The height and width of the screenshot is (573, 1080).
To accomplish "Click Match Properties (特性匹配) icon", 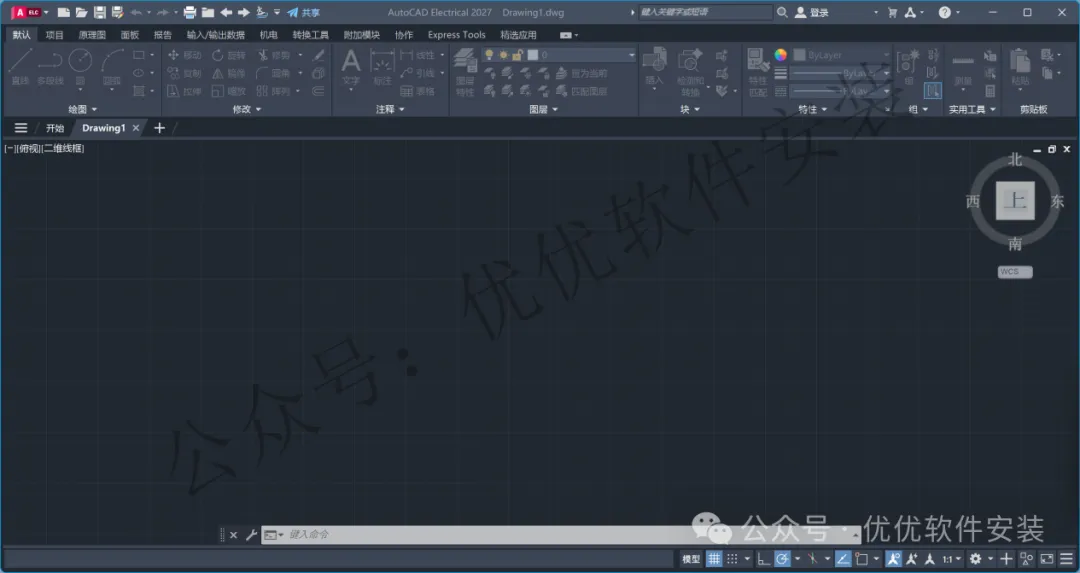I will pyautogui.click(x=758, y=72).
